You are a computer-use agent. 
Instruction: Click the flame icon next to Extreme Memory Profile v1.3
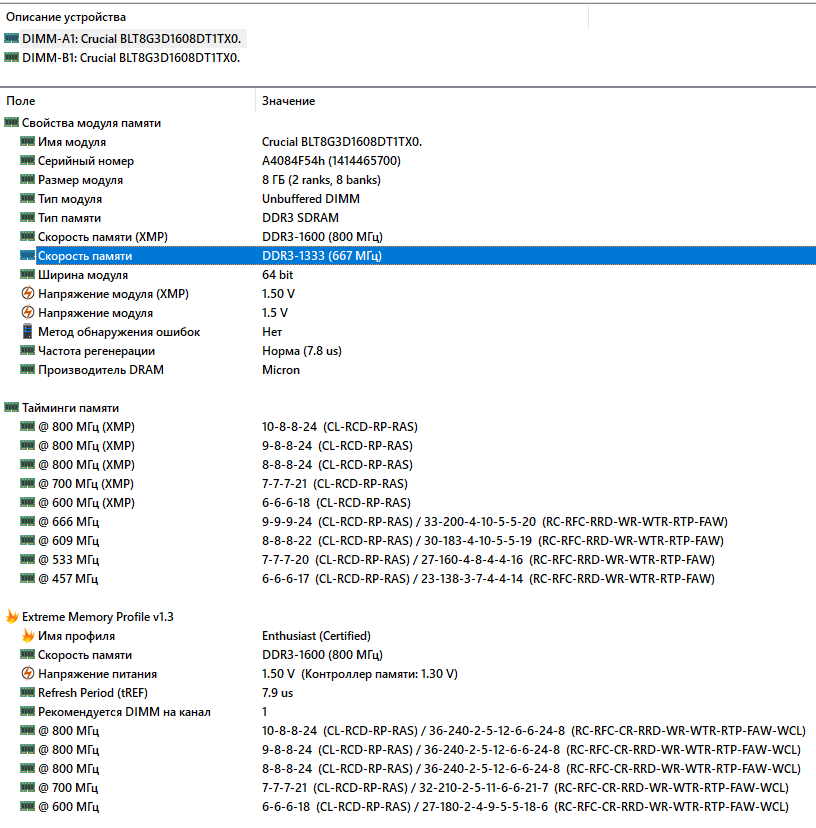click(x=12, y=616)
